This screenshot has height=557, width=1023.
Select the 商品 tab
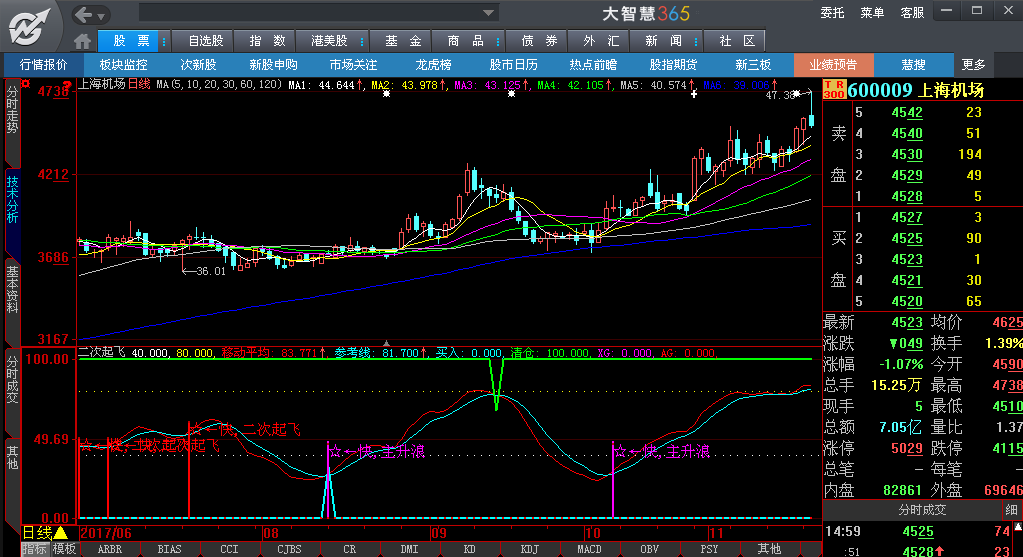[465, 41]
